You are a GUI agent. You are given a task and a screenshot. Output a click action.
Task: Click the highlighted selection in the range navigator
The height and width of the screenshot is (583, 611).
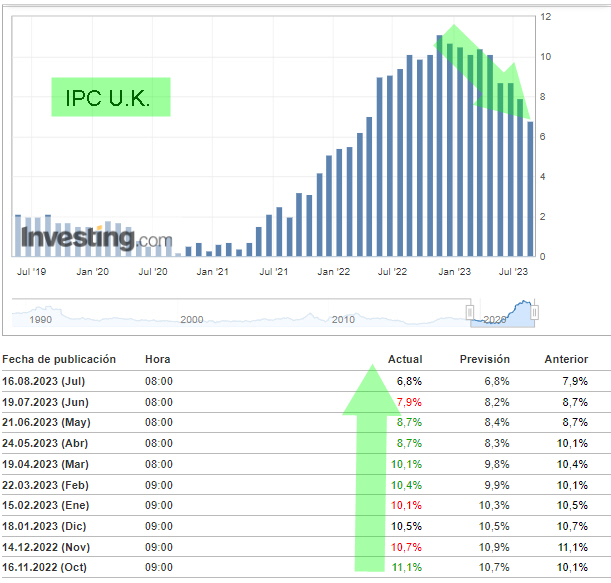[503, 313]
